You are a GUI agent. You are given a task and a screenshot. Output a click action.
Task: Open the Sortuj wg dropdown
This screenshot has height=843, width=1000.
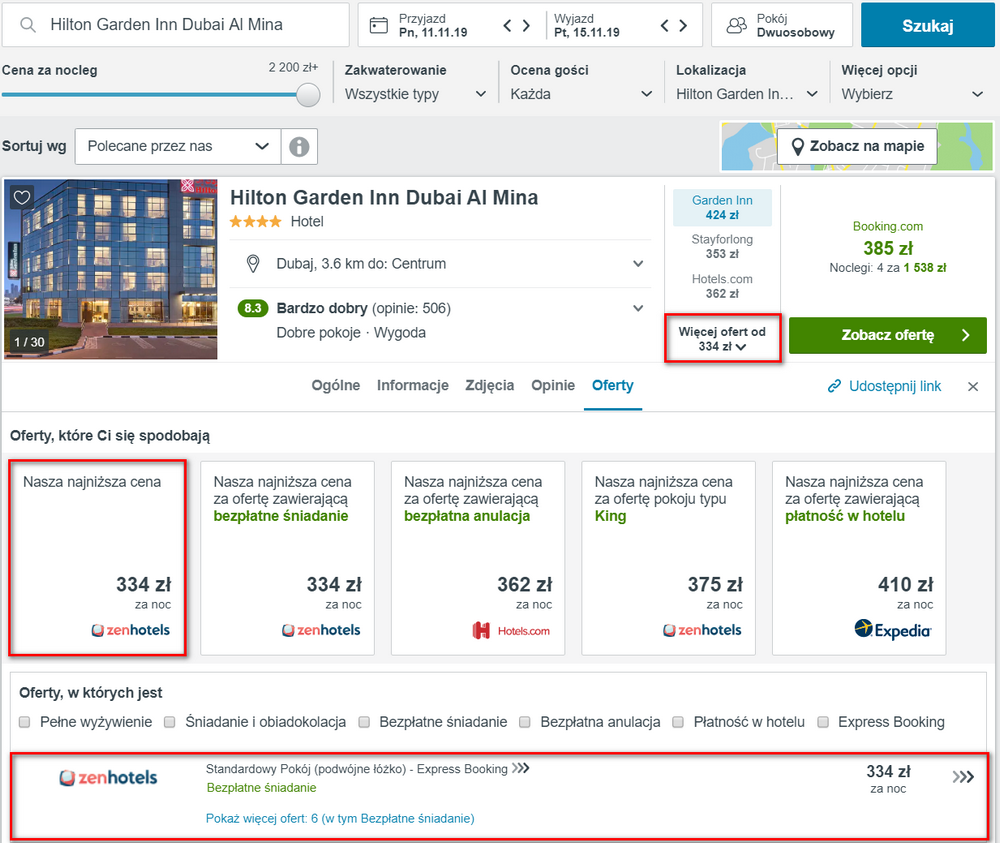[x=178, y=146]
